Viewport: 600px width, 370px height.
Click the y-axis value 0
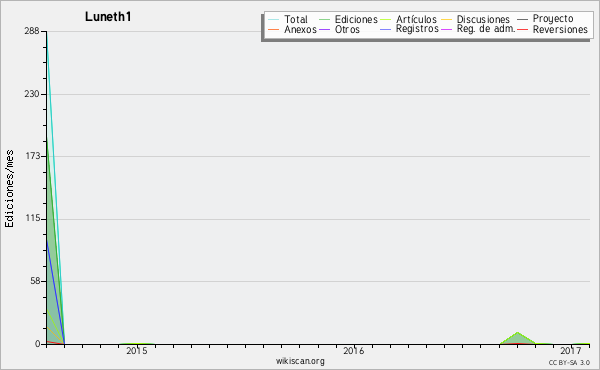(38, 344)
